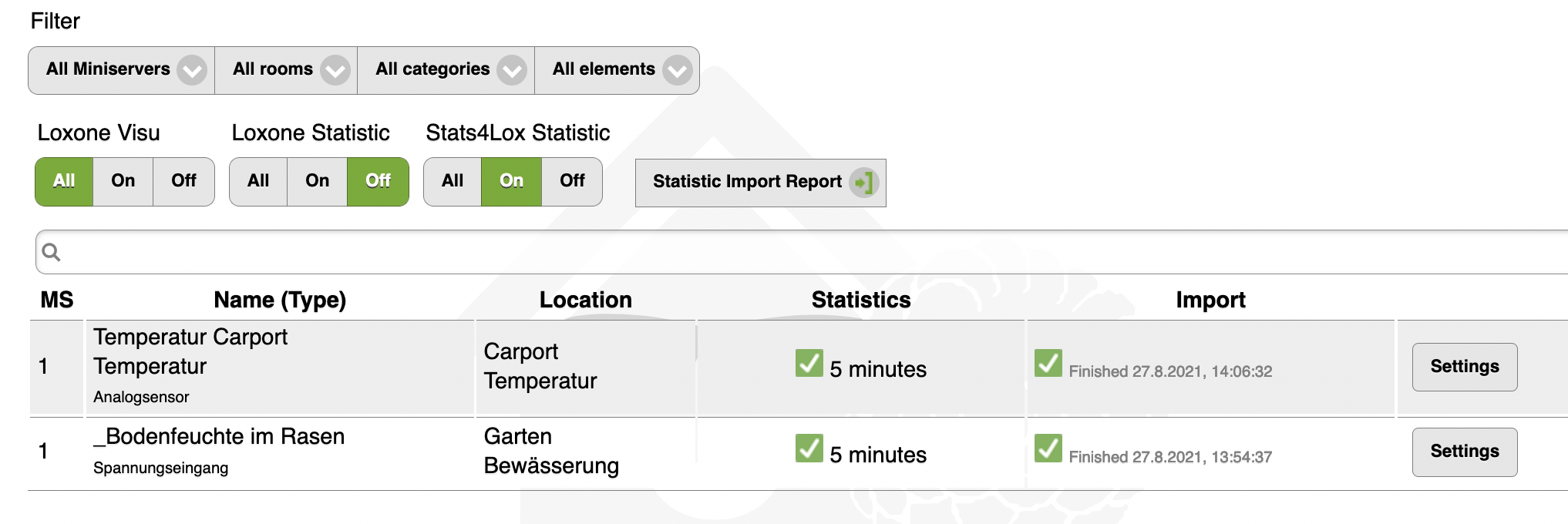The width and height of the screenshot is (1568, 524).
Task: Click the Location column header
Action: pos(585,300)
